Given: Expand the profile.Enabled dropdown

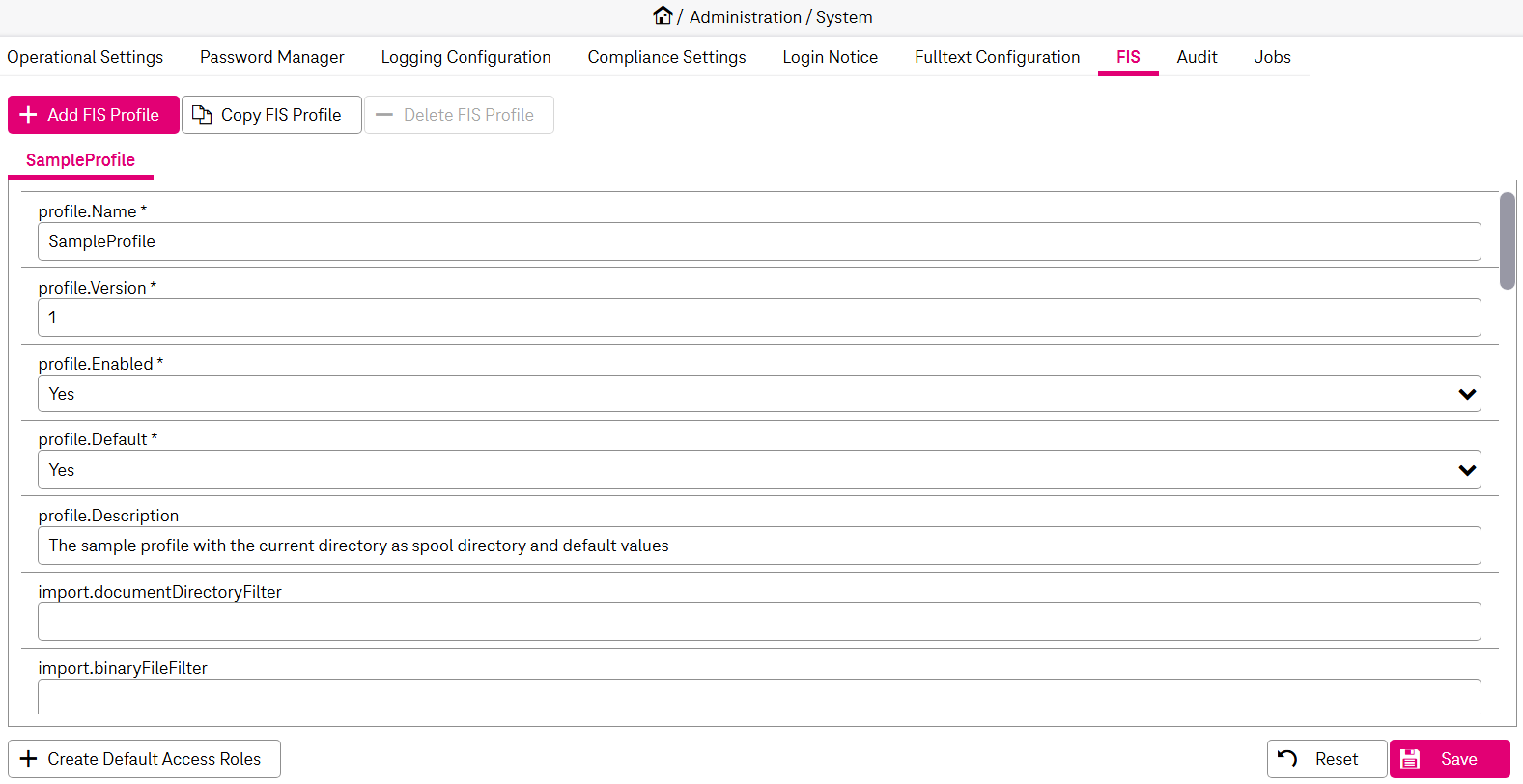Looking at the screenshot, I should coord(1467,394).
